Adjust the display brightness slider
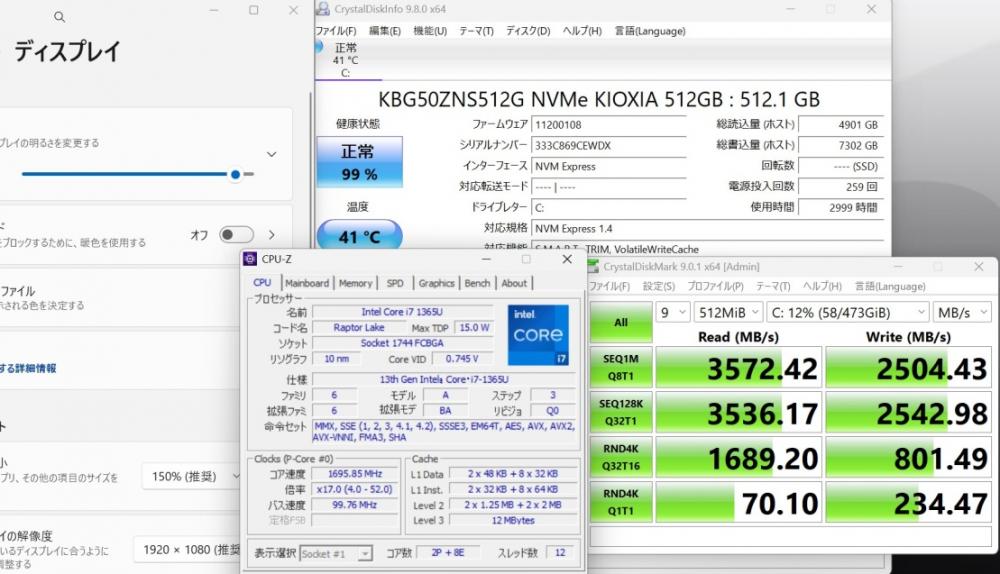Screen dimensions: 1000x574 [x=138, y=173]
